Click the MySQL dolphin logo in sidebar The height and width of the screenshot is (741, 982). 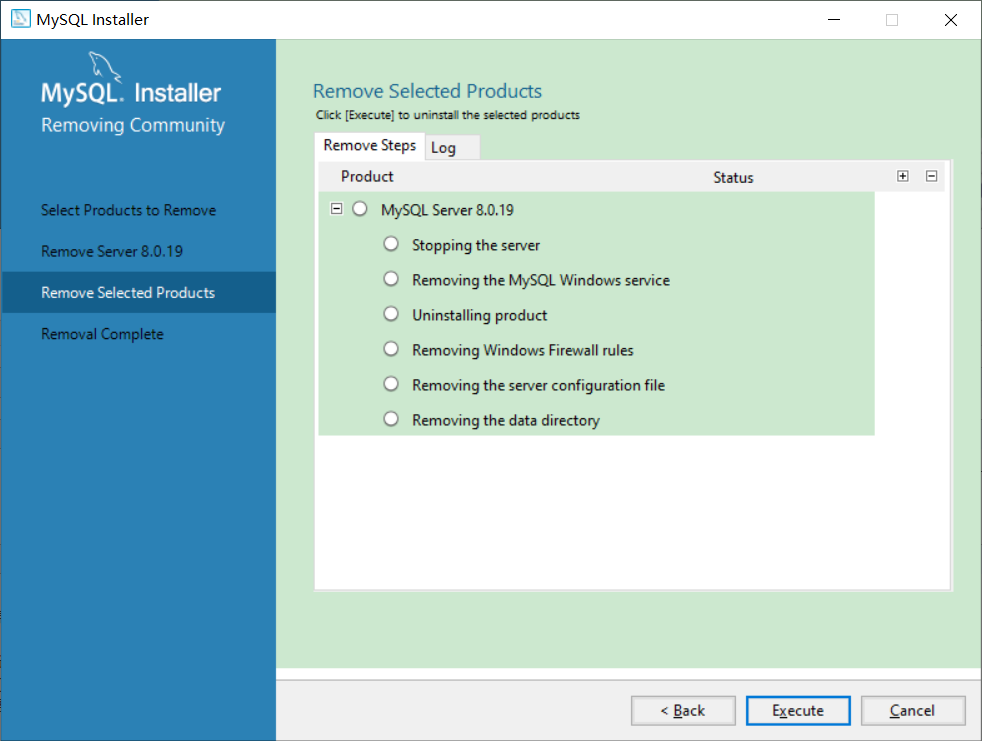pos(104,66)
